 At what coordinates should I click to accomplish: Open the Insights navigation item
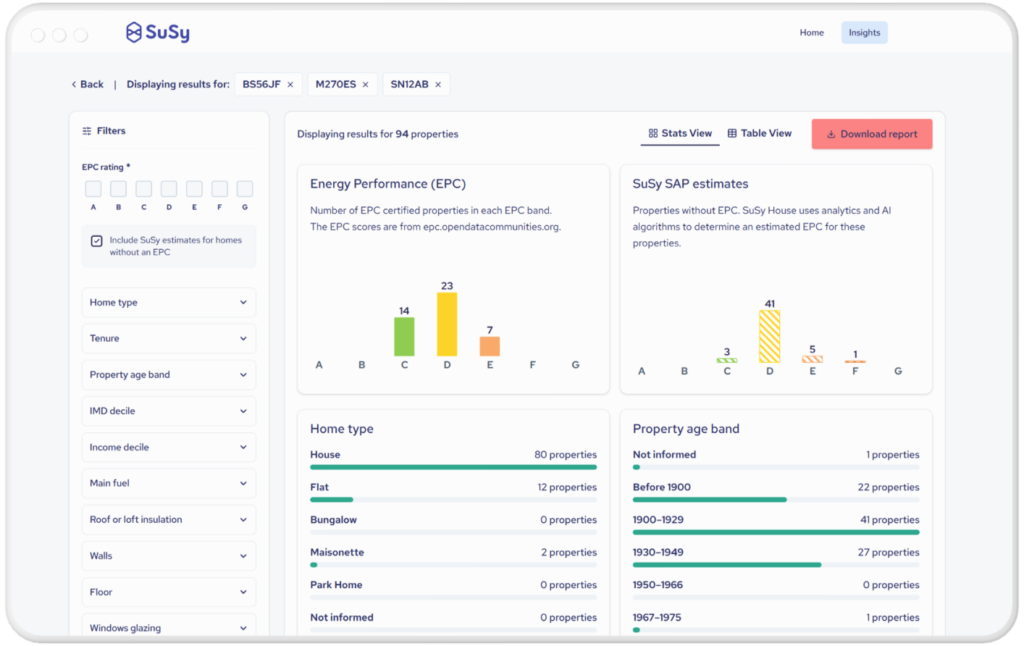click(x=864, y=33)
